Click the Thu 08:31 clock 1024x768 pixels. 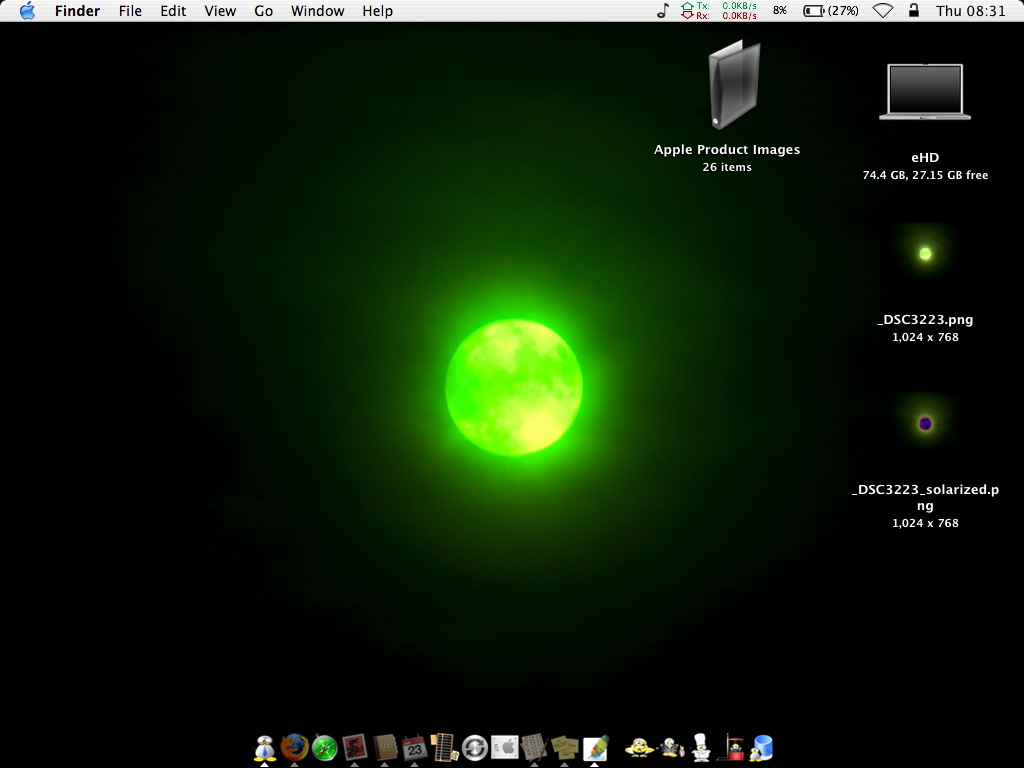[x=970, y=11]
